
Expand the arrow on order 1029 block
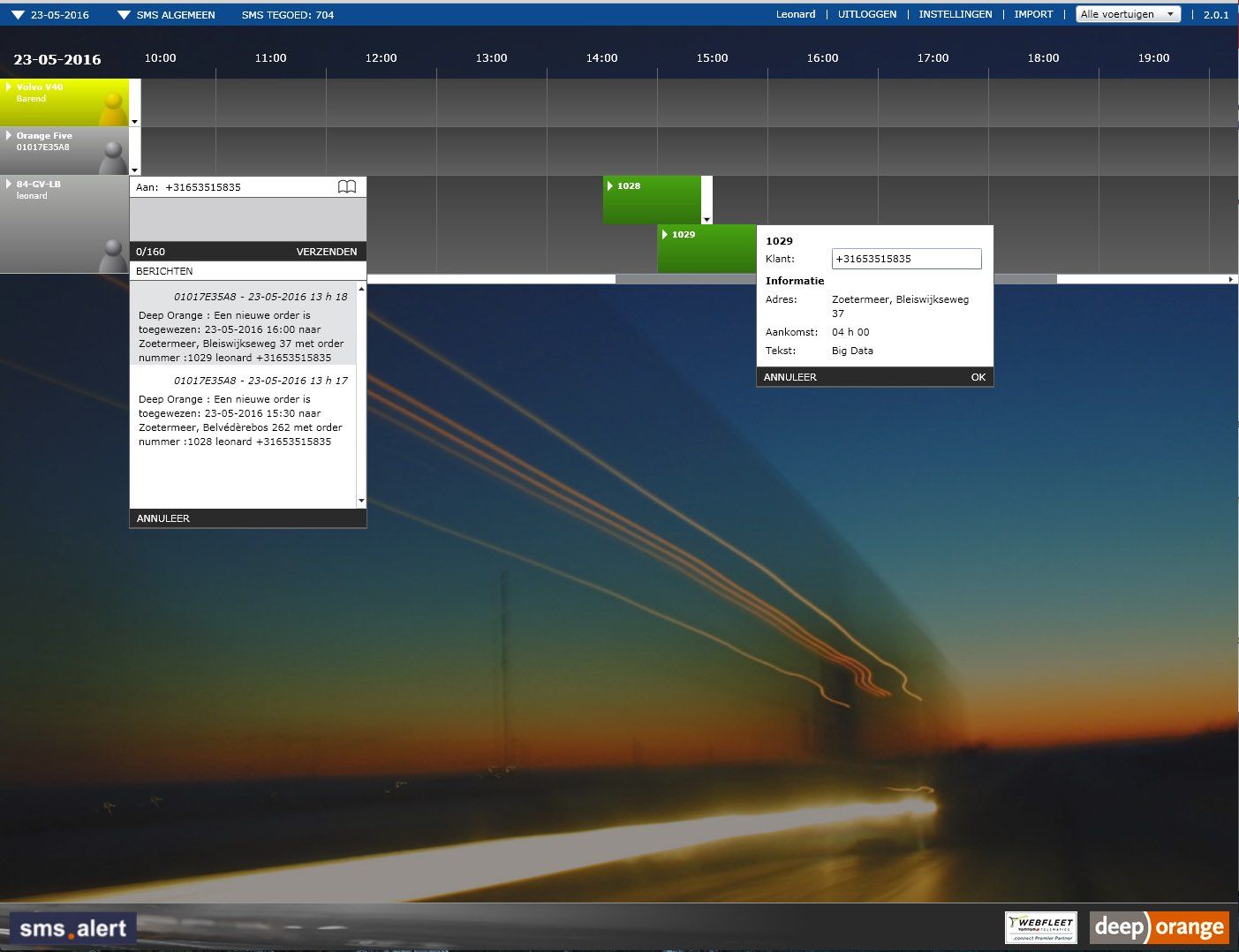tap(665, 234)
